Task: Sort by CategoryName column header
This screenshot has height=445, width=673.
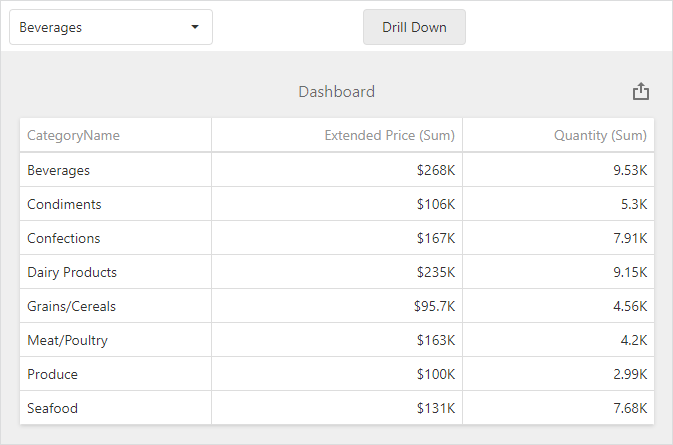Action: tap(73, 136)
